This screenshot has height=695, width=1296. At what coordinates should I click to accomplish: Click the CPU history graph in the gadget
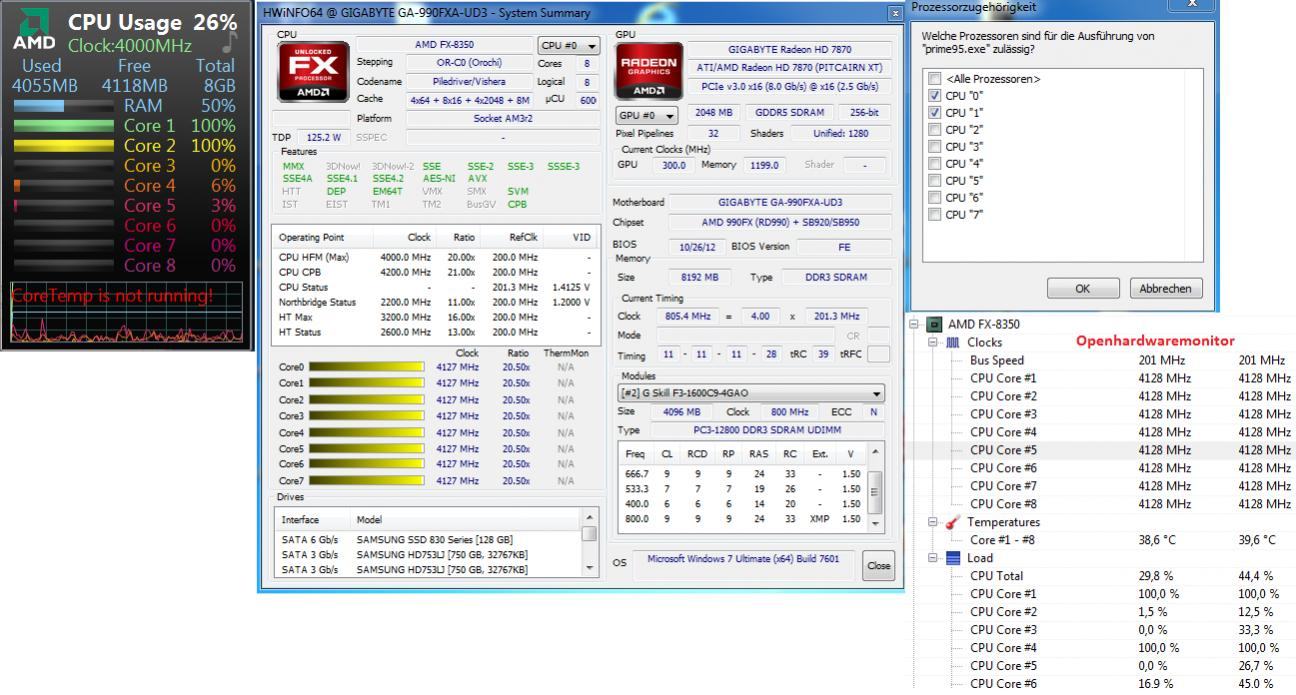[x=127, y=312]
